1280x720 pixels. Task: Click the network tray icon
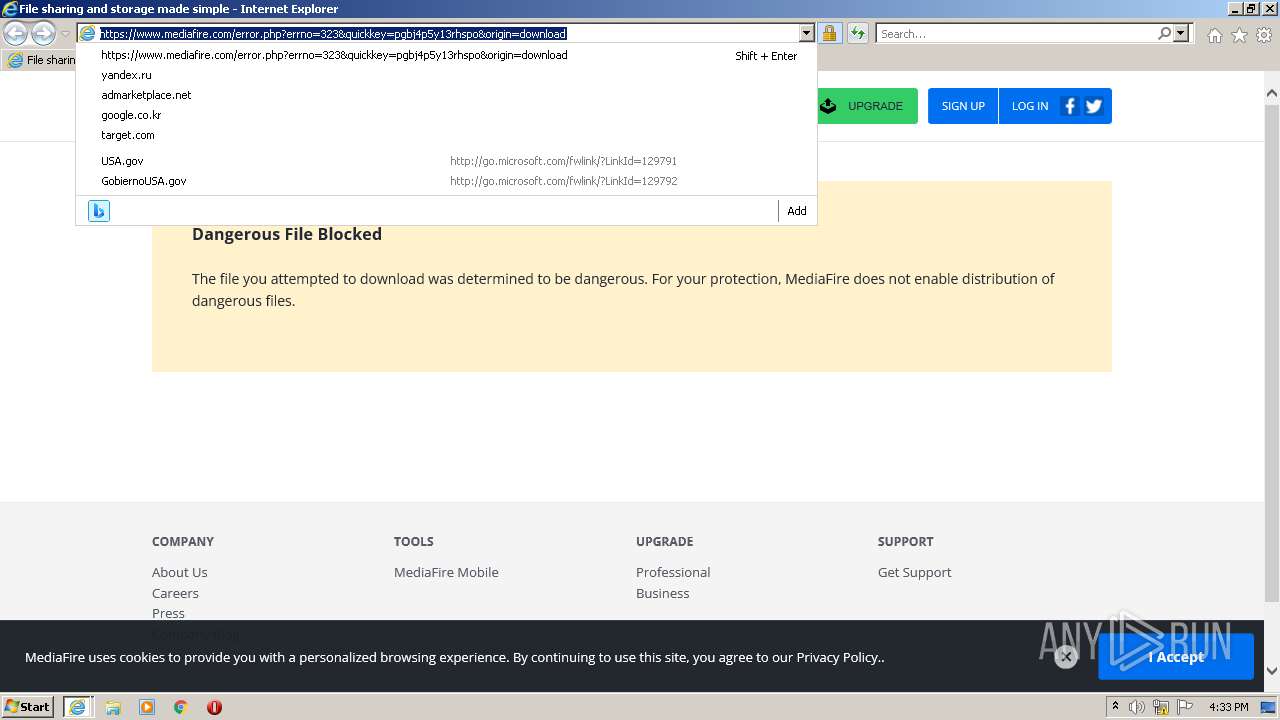tap(1161, 707)
